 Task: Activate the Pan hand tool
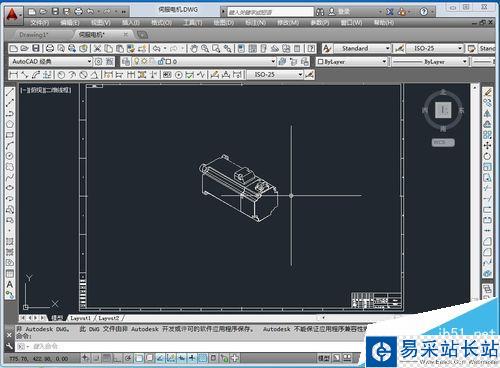click(194, 49)
